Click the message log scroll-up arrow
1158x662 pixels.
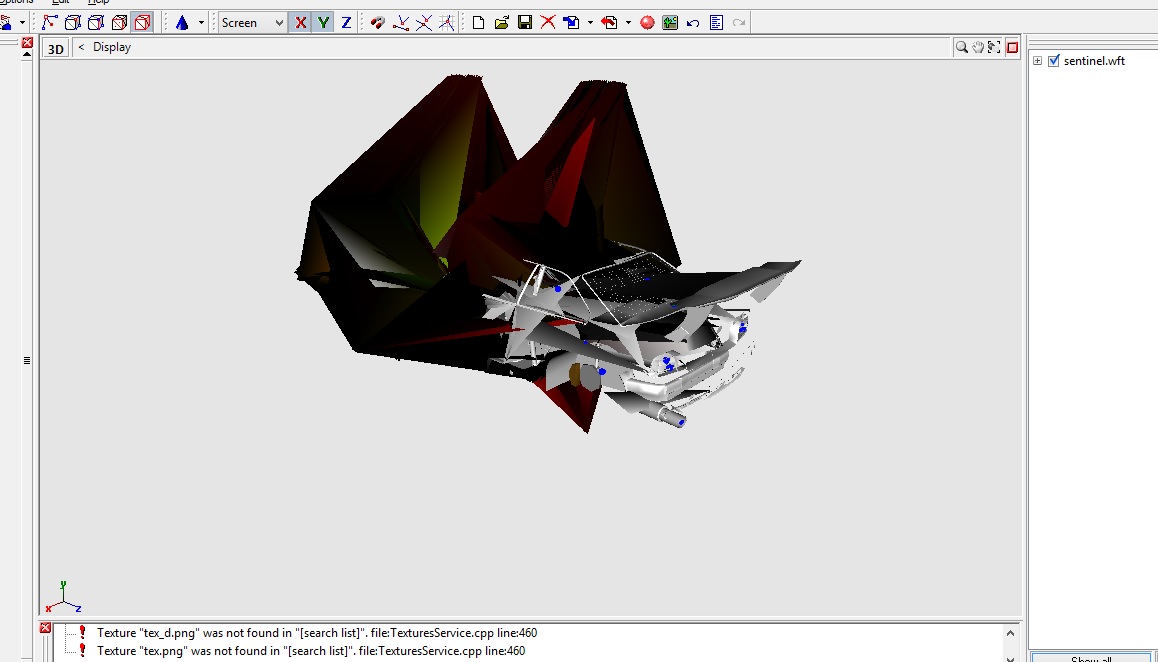coord(1010,633)
